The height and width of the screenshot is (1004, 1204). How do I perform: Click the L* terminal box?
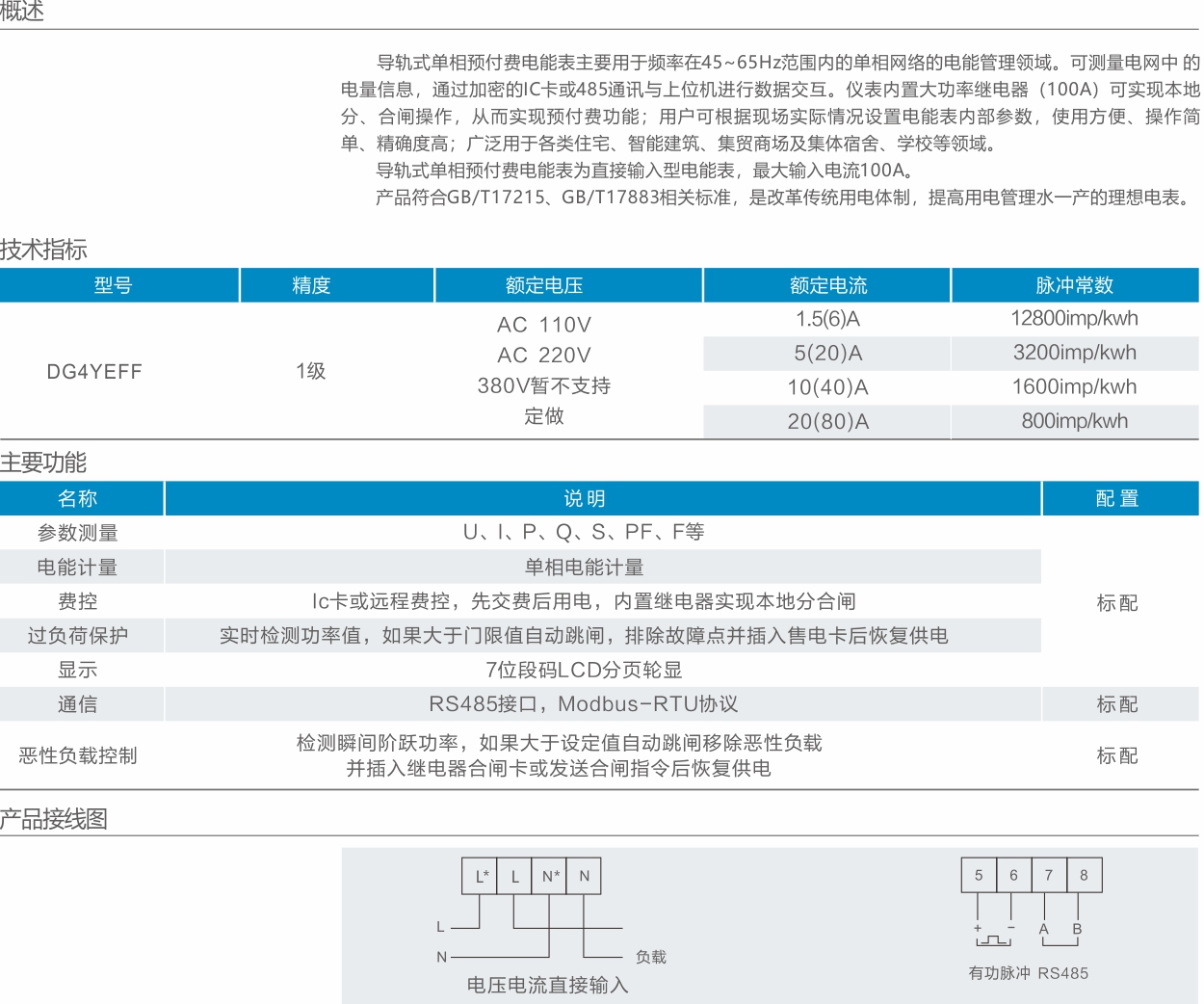pyautogui.click(x=481, y=876)
